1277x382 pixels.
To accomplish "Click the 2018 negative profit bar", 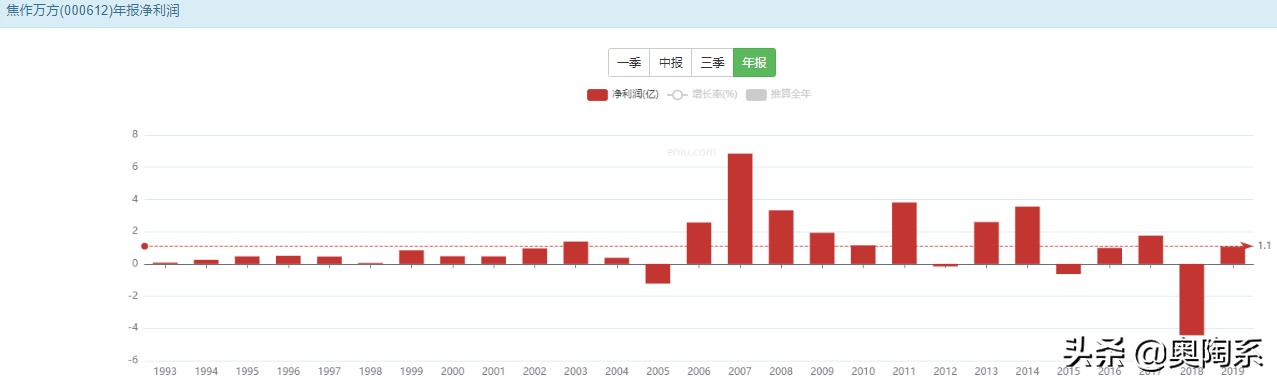I will coord(1191,300).
